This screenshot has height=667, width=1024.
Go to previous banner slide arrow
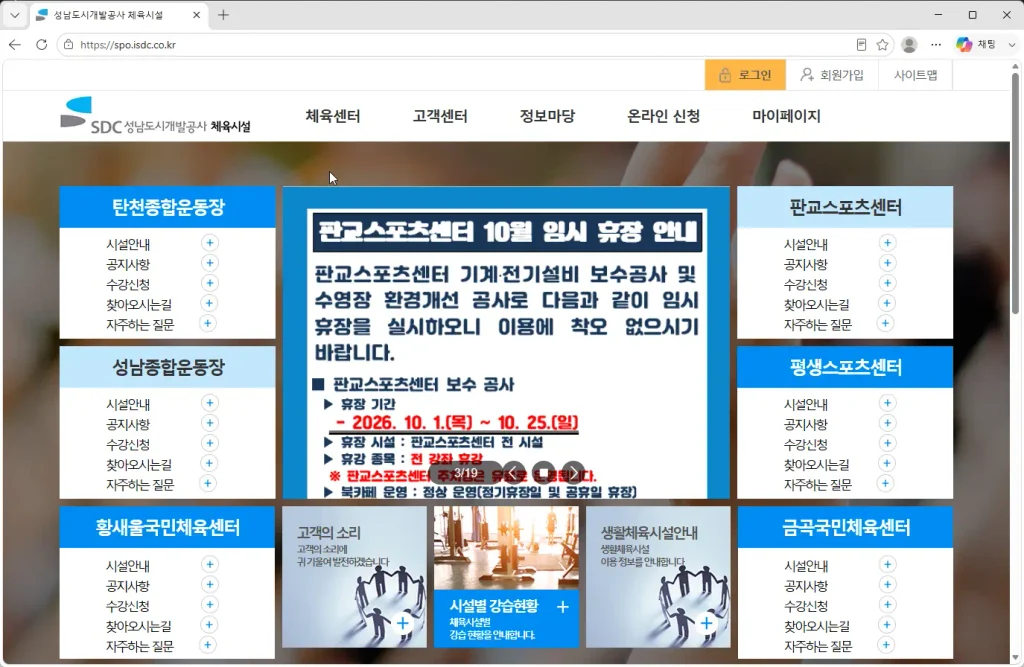pyautogui.click(x=513, y=472)
